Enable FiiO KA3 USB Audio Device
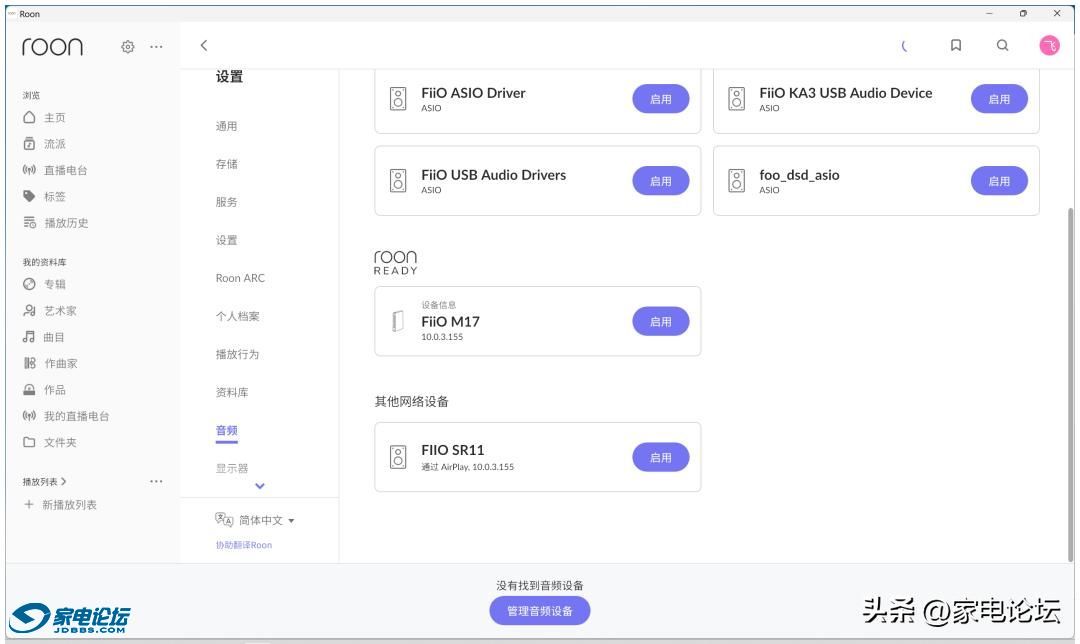 tap(999, 99)
